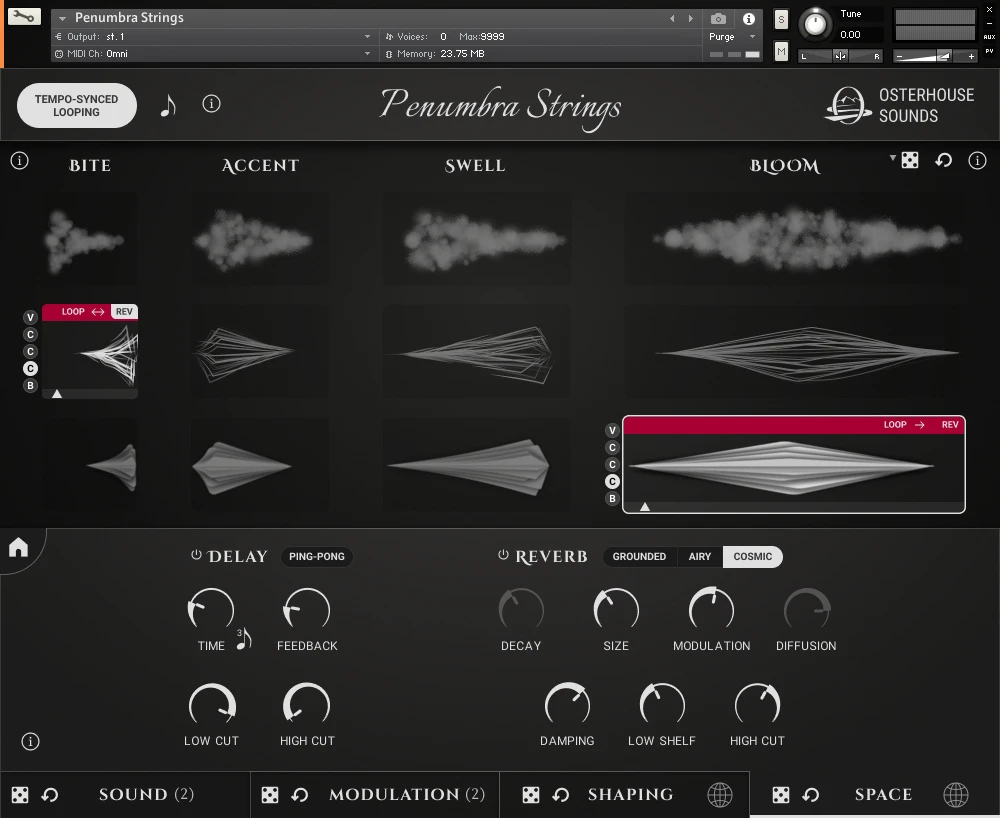The height and width of the screenshot is (818, 1000).
Task: Expand the Penumbra Strings instrument name dropdown
Action: pos(62,18)
